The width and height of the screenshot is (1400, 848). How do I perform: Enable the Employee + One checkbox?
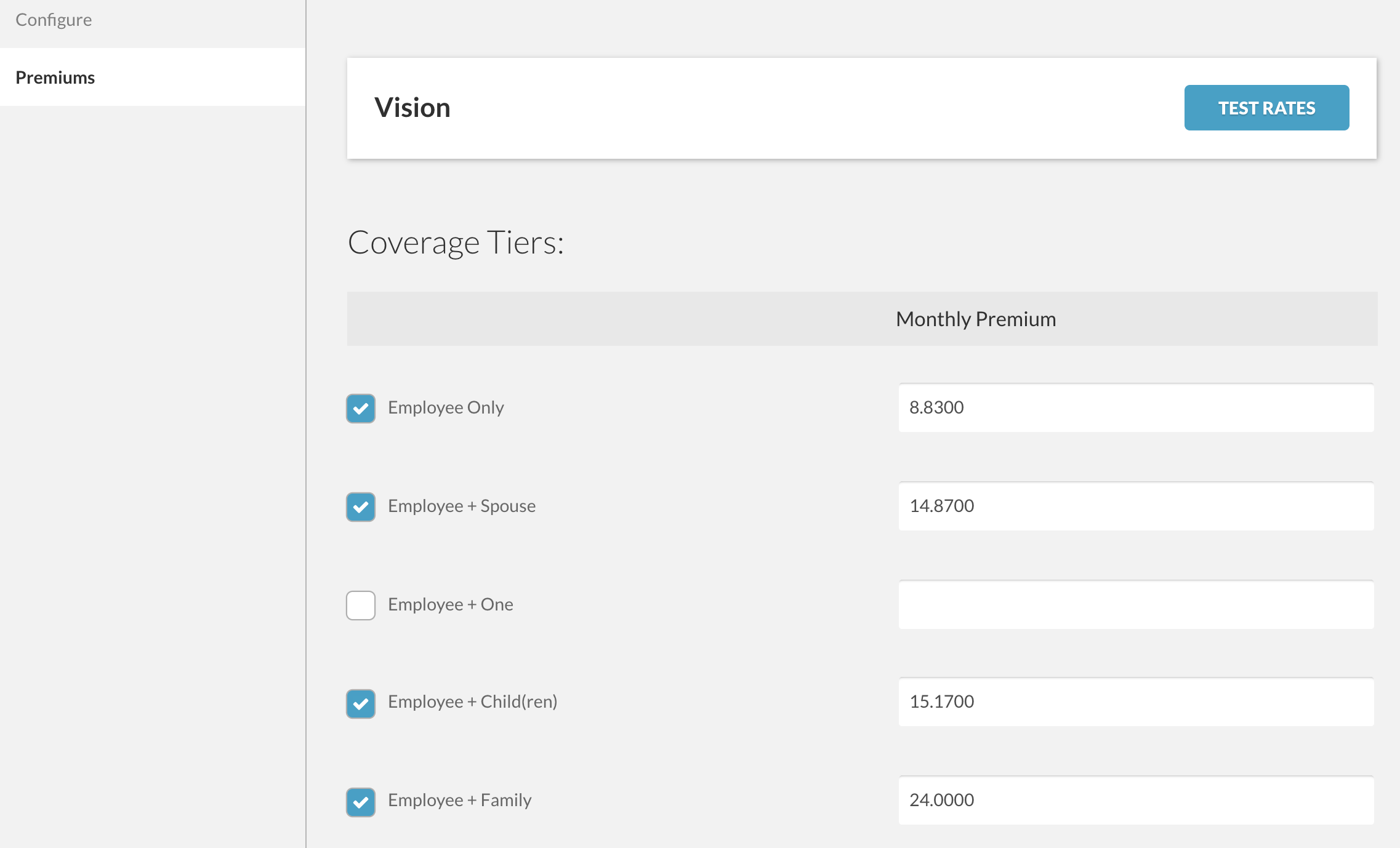point(361,605)
